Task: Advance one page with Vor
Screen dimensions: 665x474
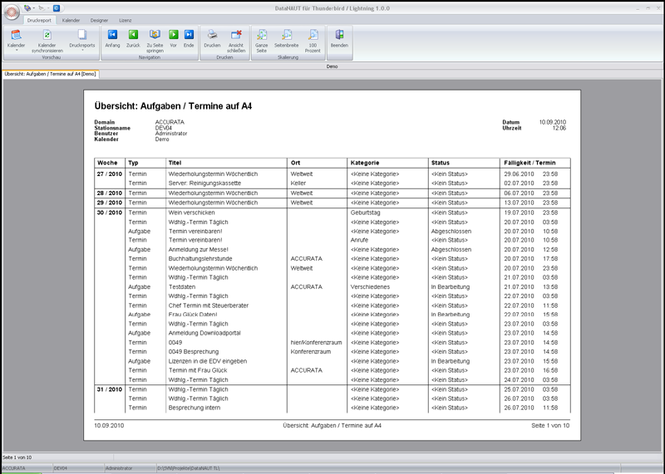Action: coord(173,39)
